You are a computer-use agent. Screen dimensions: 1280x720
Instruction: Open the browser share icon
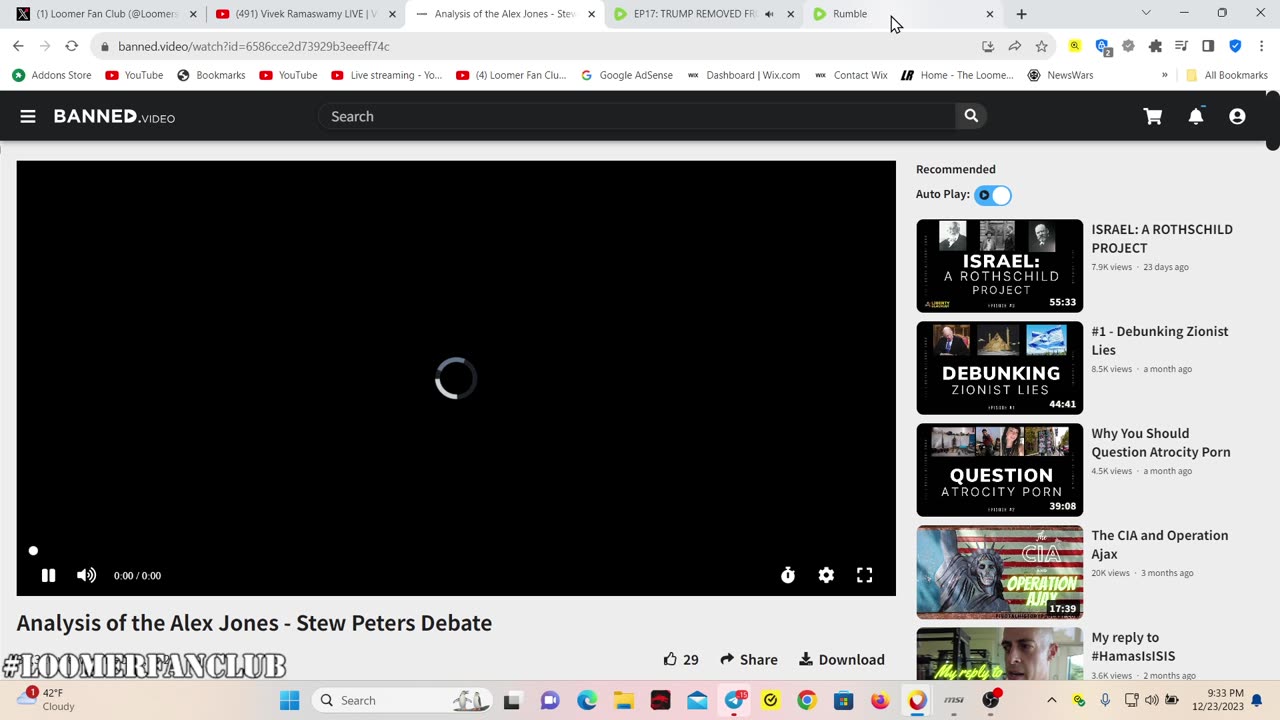point(1014,46)
